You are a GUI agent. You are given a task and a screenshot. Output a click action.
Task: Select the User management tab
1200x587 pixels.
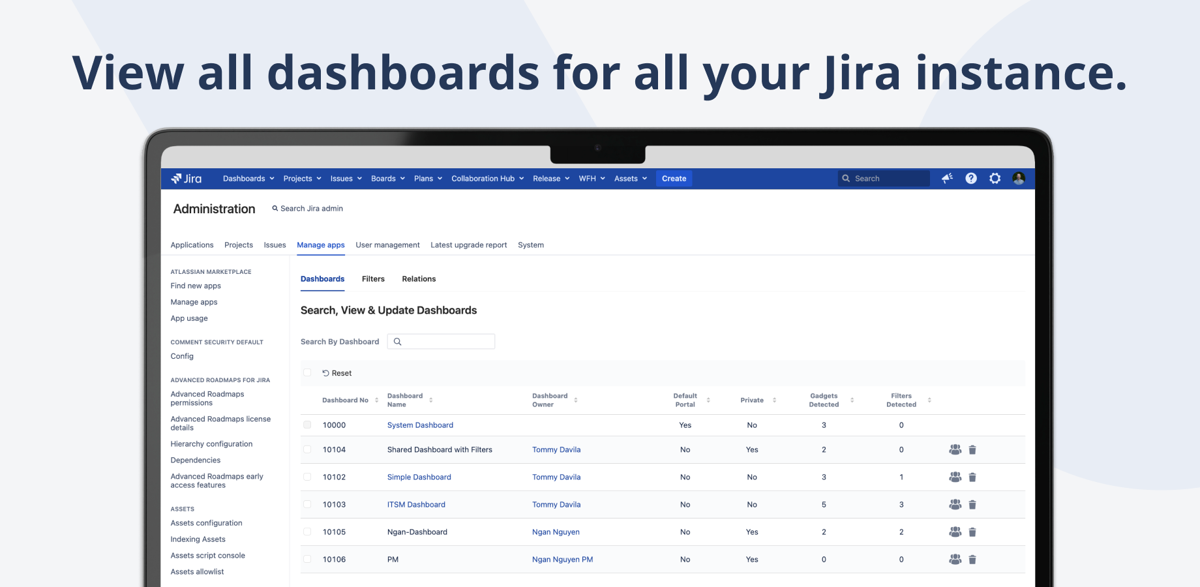coord(387,245)
